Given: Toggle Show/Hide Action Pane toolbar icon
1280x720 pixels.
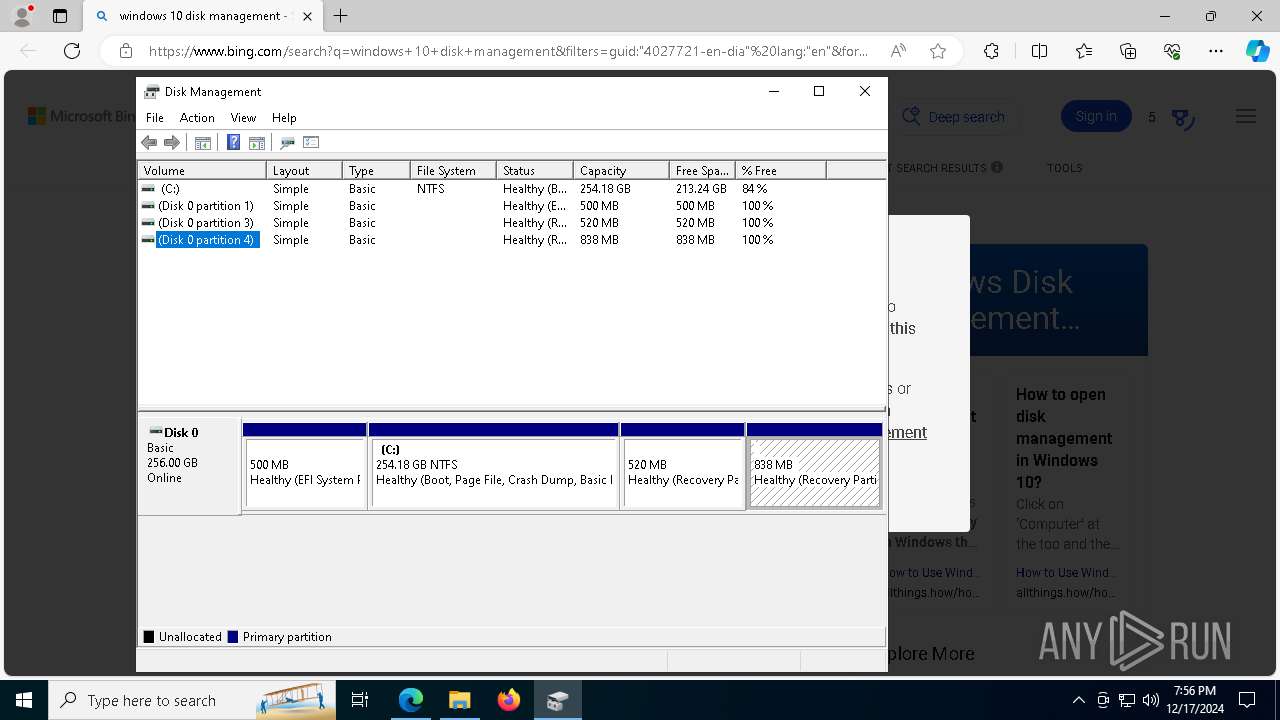Looking at the screenshot, I should 256,143.
